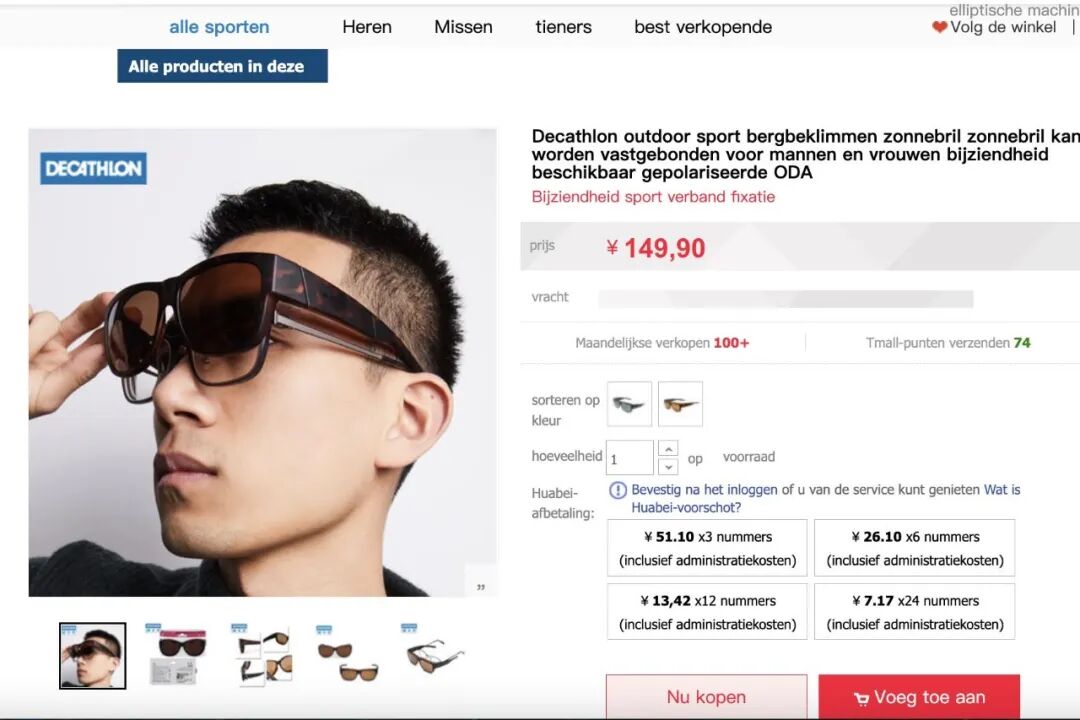Screen dimensions: 1080x720
Task: Open the Heren category tab
Action: (367, 27)
